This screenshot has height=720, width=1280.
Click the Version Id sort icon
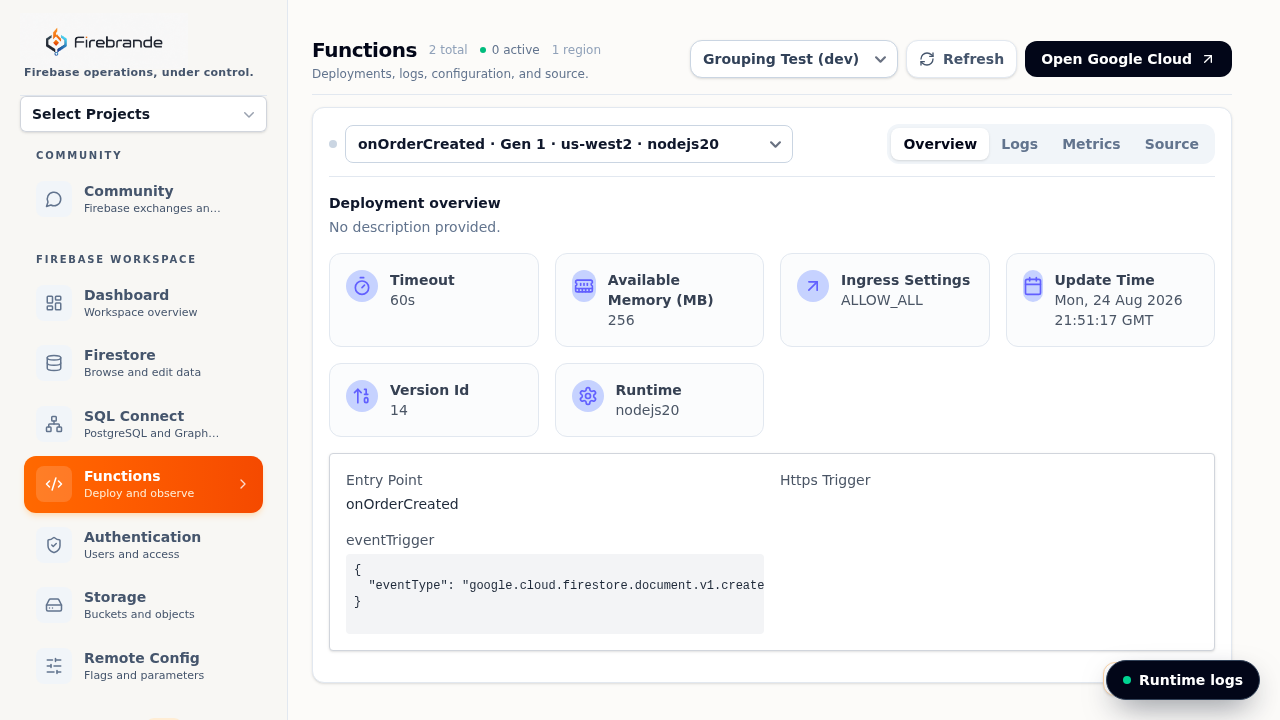pyautogui.click(x=362, y=396)
